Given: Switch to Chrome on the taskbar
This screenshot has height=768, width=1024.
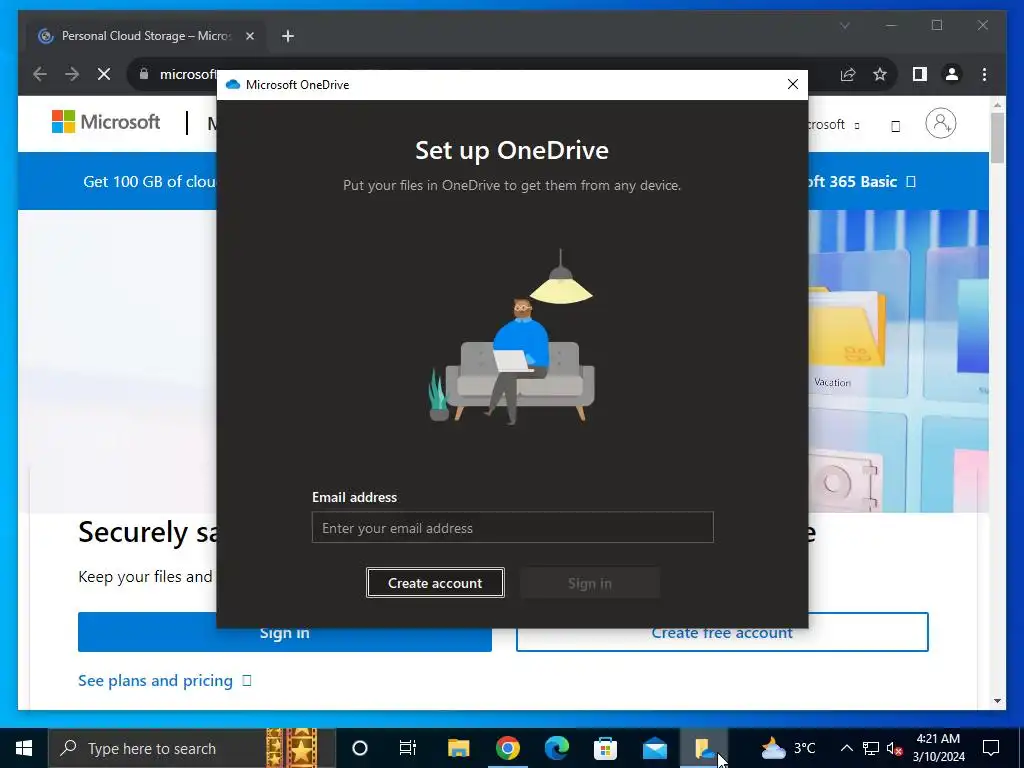Looking at the screenshot, I should pos(507,748).
